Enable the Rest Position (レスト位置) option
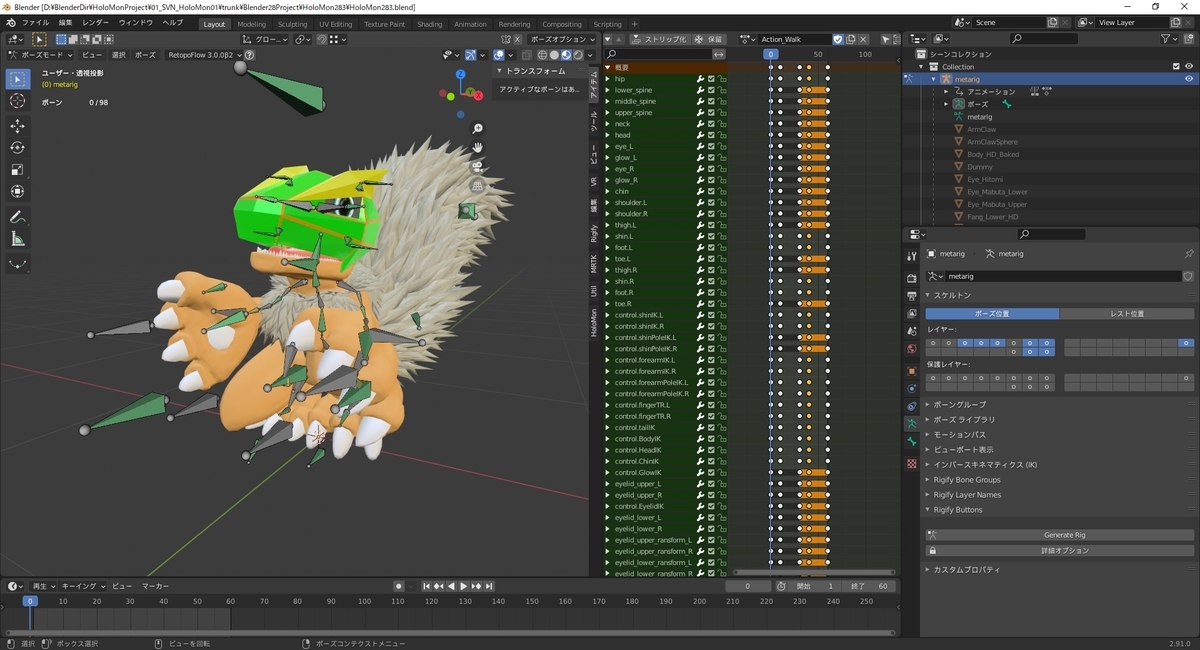This screenshot has height=650, width=1200. [x=1127, y=314]
